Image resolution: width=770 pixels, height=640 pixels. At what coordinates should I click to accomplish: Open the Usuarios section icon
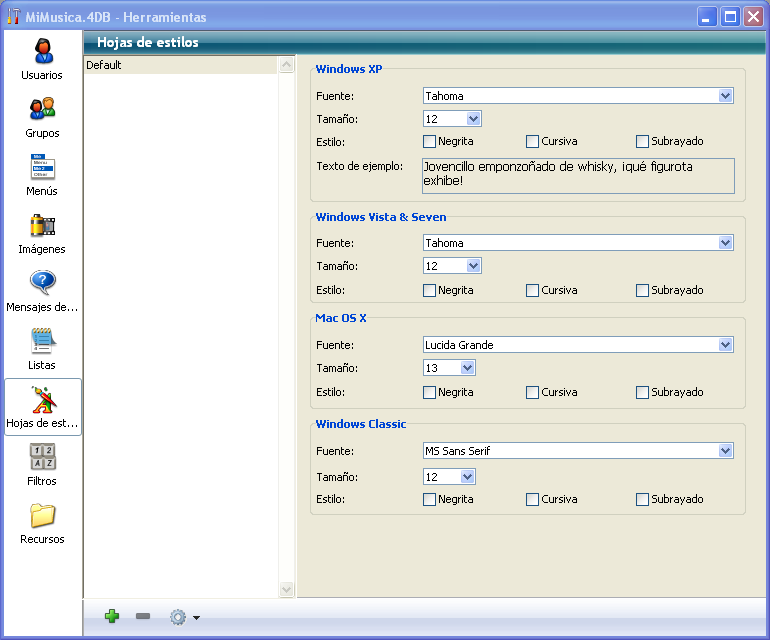click(x=42, y=51)
